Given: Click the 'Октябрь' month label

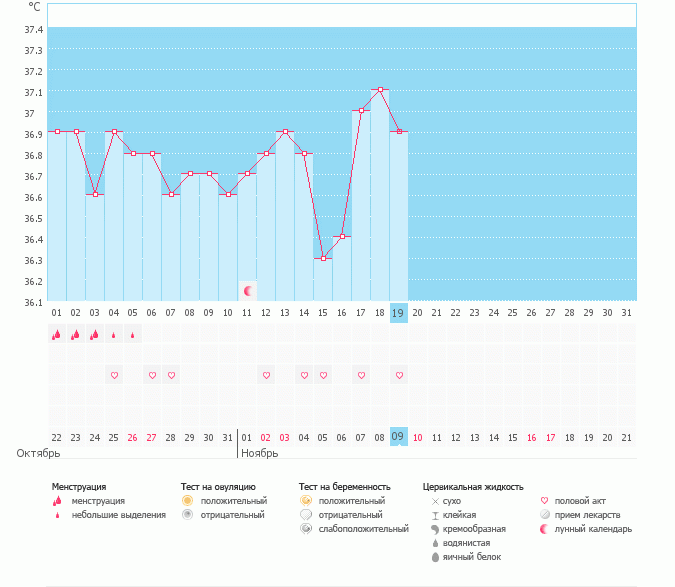Looking at the screenshot, I should click(x=38, y=453).
